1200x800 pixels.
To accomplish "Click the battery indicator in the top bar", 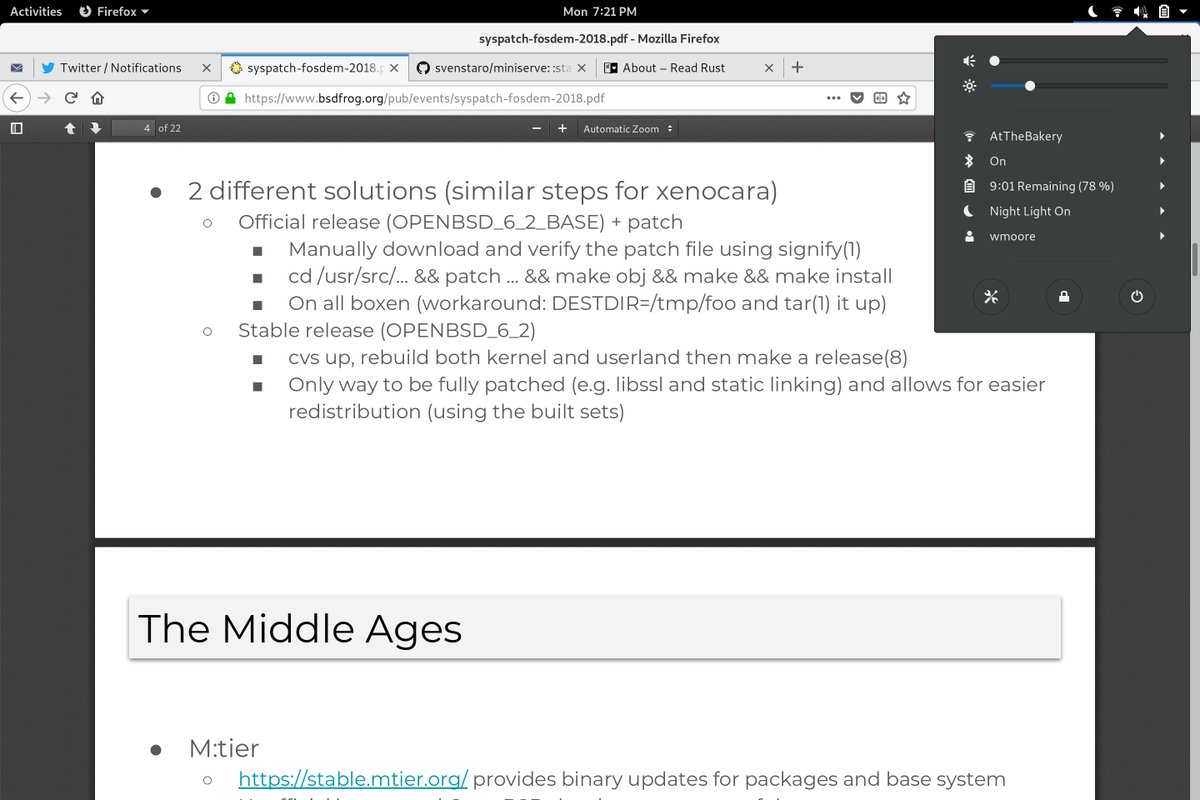I will click(1164, 11).
